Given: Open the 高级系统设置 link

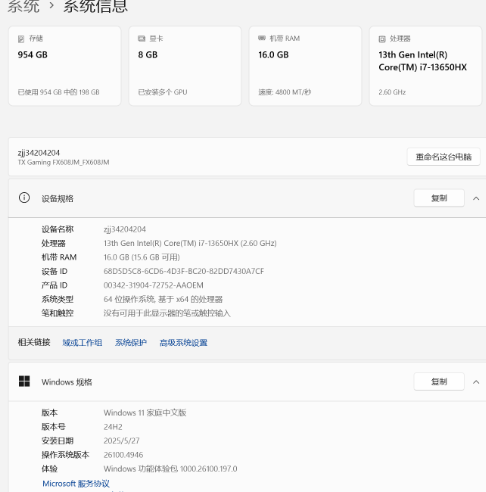Looking at the screenshot, I should click(183, 343).
